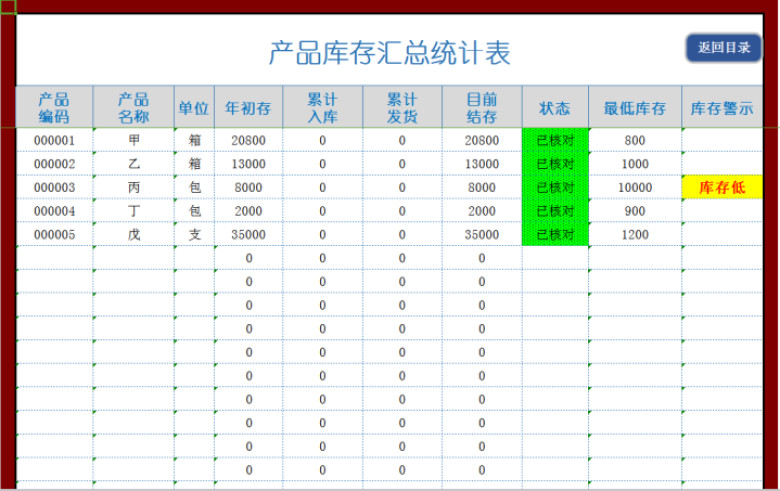Select minimum stock value 1000

pos(635,164)
